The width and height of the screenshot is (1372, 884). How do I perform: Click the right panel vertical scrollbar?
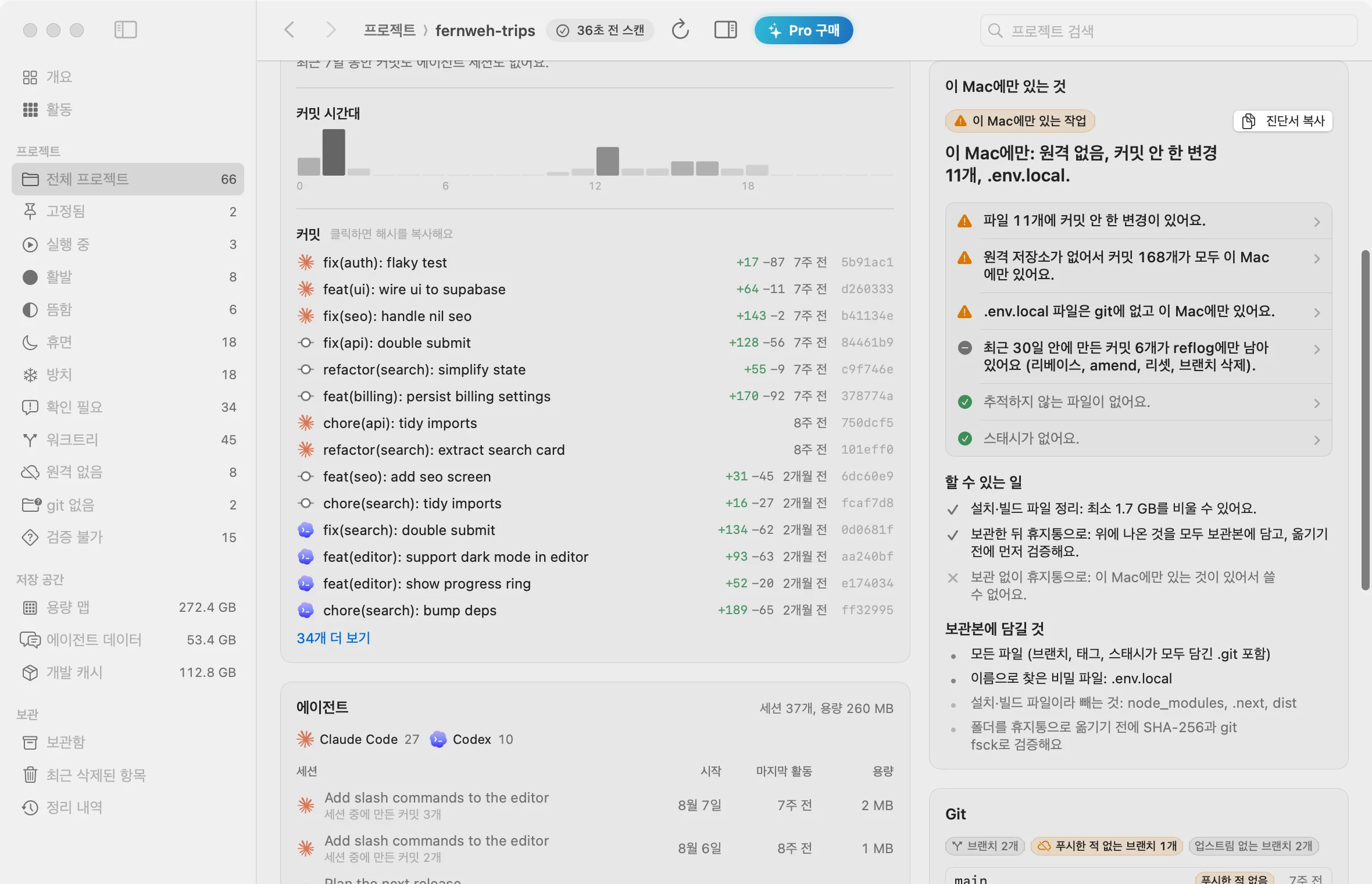1365,420
